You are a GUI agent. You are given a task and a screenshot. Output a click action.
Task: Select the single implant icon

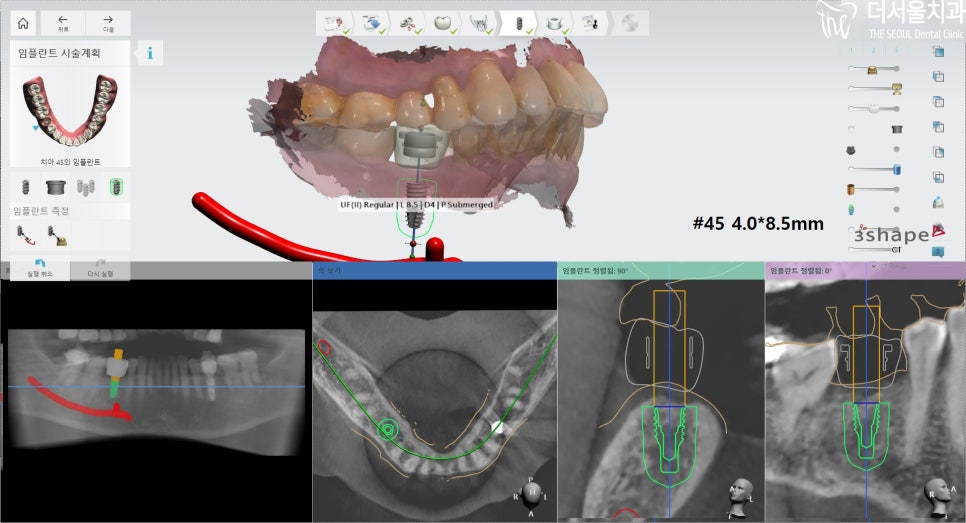click(24, 187)
